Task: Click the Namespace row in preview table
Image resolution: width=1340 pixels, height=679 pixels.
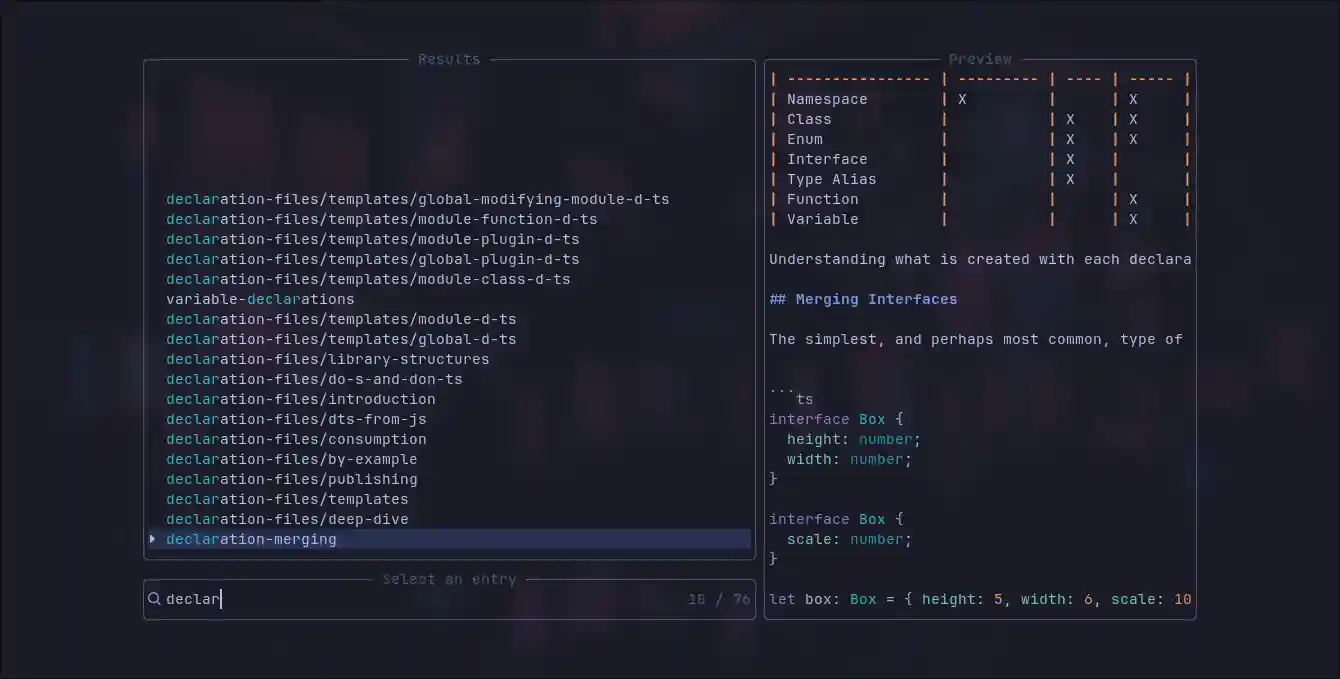Action: (827, 98)
